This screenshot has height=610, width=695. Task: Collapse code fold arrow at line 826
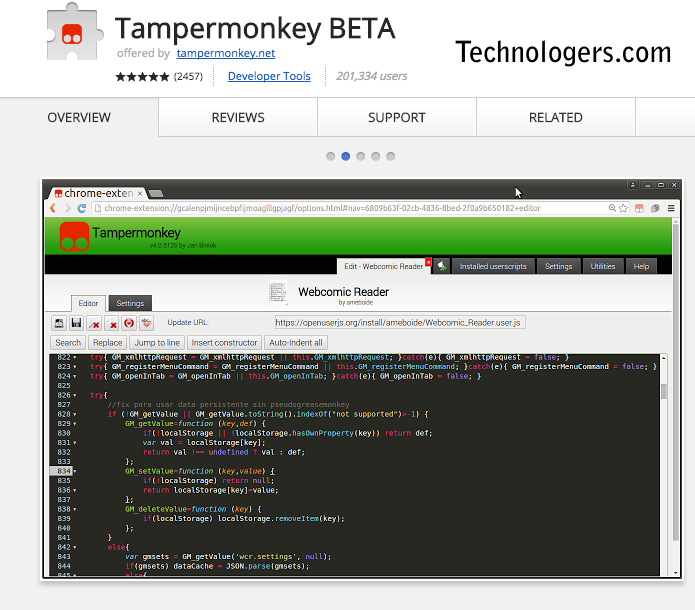click(74, 395)
